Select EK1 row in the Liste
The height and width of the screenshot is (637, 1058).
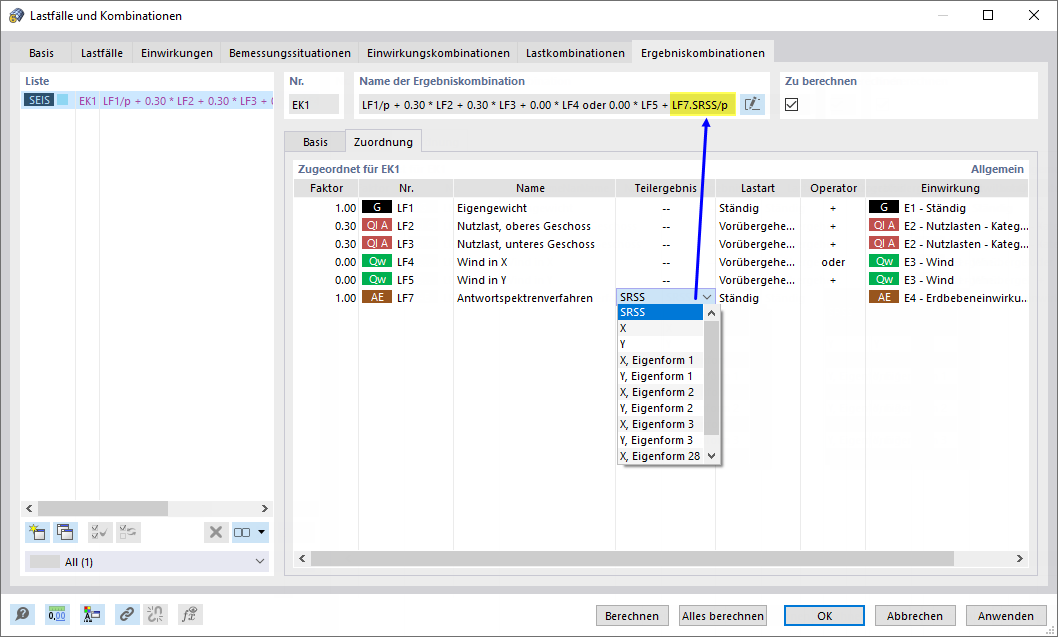[147, 101]
